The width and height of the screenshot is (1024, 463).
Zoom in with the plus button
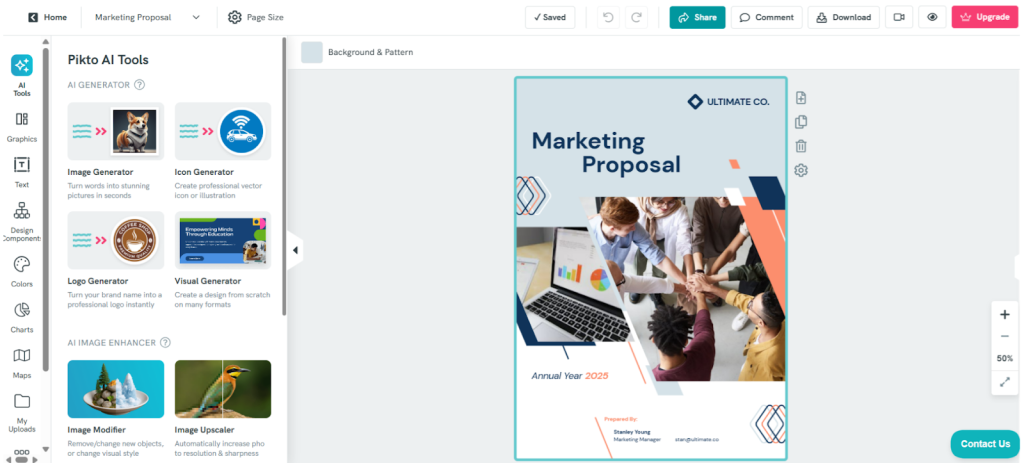point(1004,314)
